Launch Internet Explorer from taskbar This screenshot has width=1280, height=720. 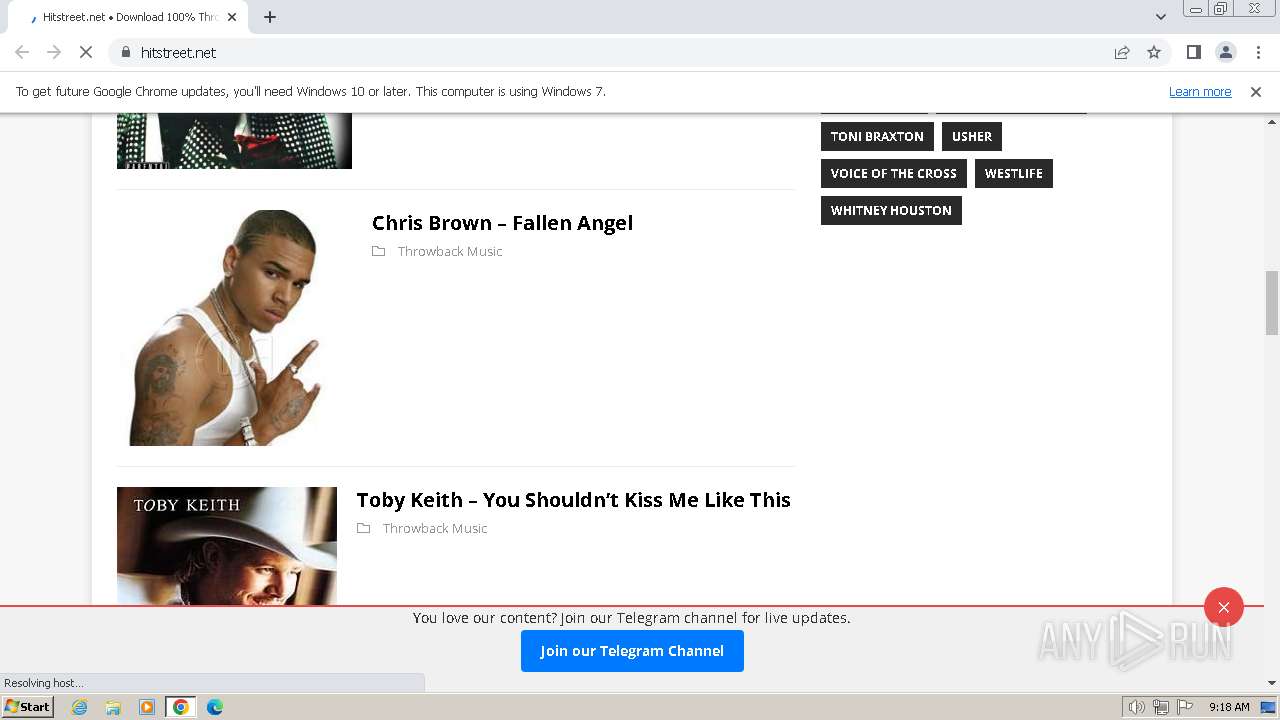(80, 707)
